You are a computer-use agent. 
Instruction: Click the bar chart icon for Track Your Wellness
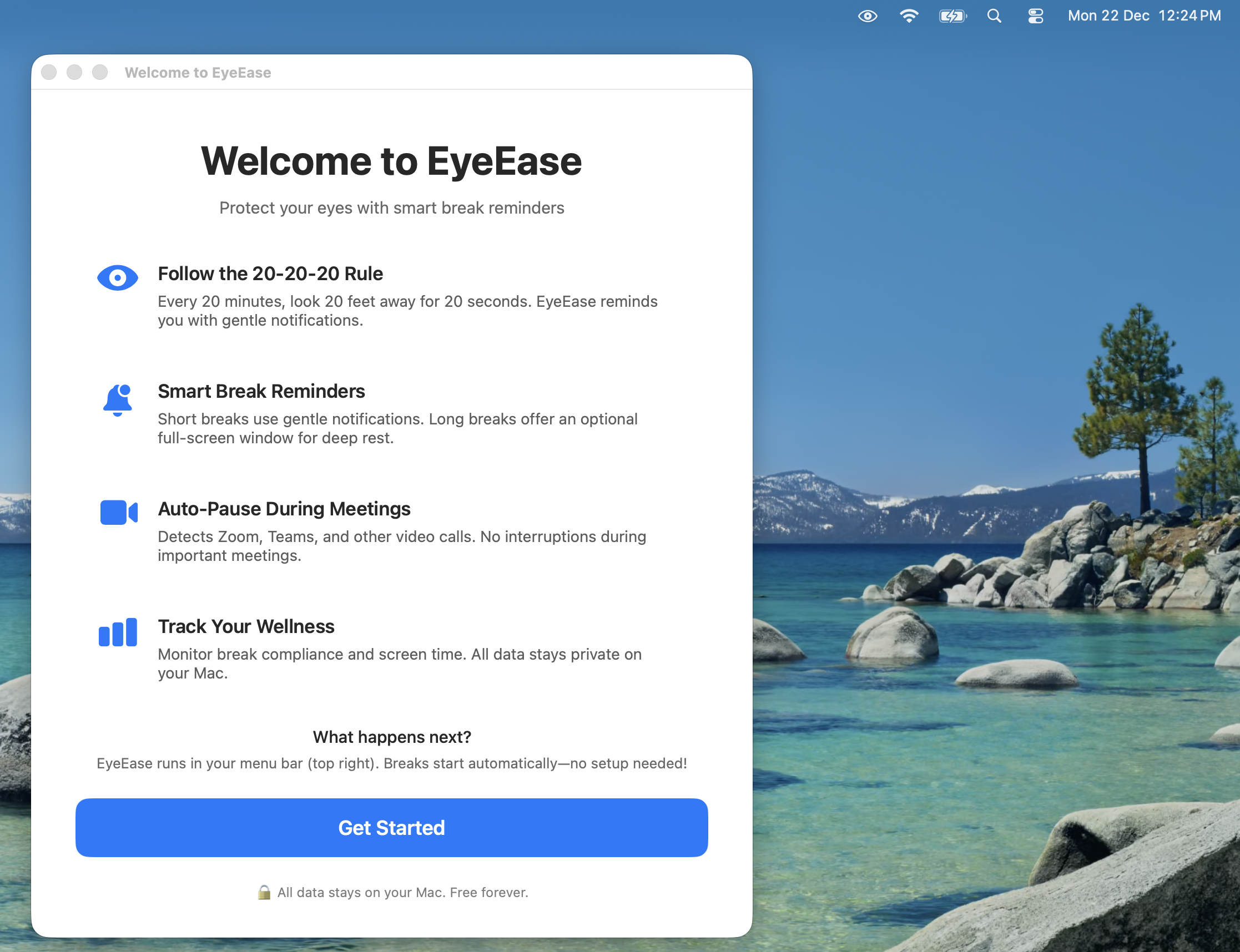tap(117, 632)
